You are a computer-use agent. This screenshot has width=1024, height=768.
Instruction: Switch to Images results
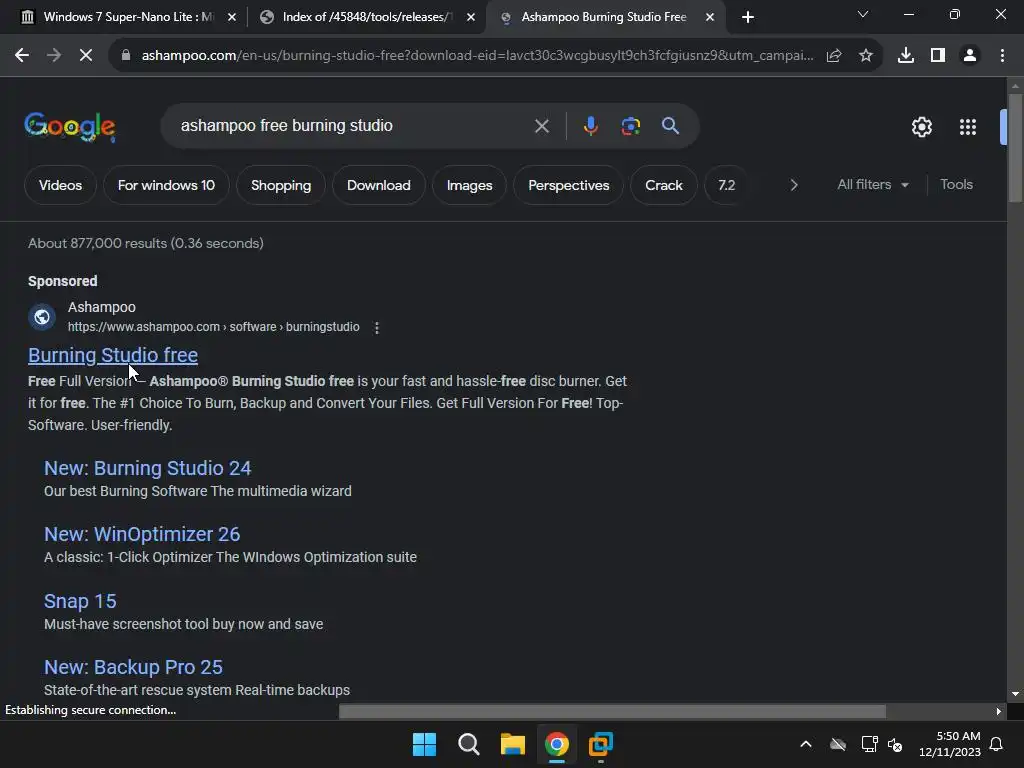coord(470,185)
